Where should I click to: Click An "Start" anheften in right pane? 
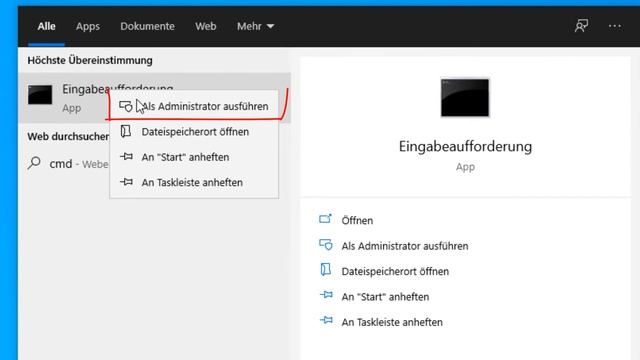385,297
